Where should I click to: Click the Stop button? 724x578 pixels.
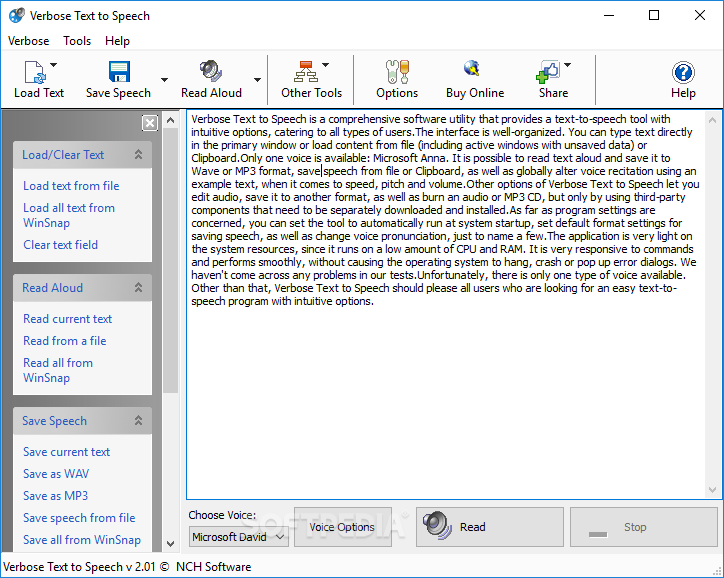pyautogui.click(x=644, y=527)
